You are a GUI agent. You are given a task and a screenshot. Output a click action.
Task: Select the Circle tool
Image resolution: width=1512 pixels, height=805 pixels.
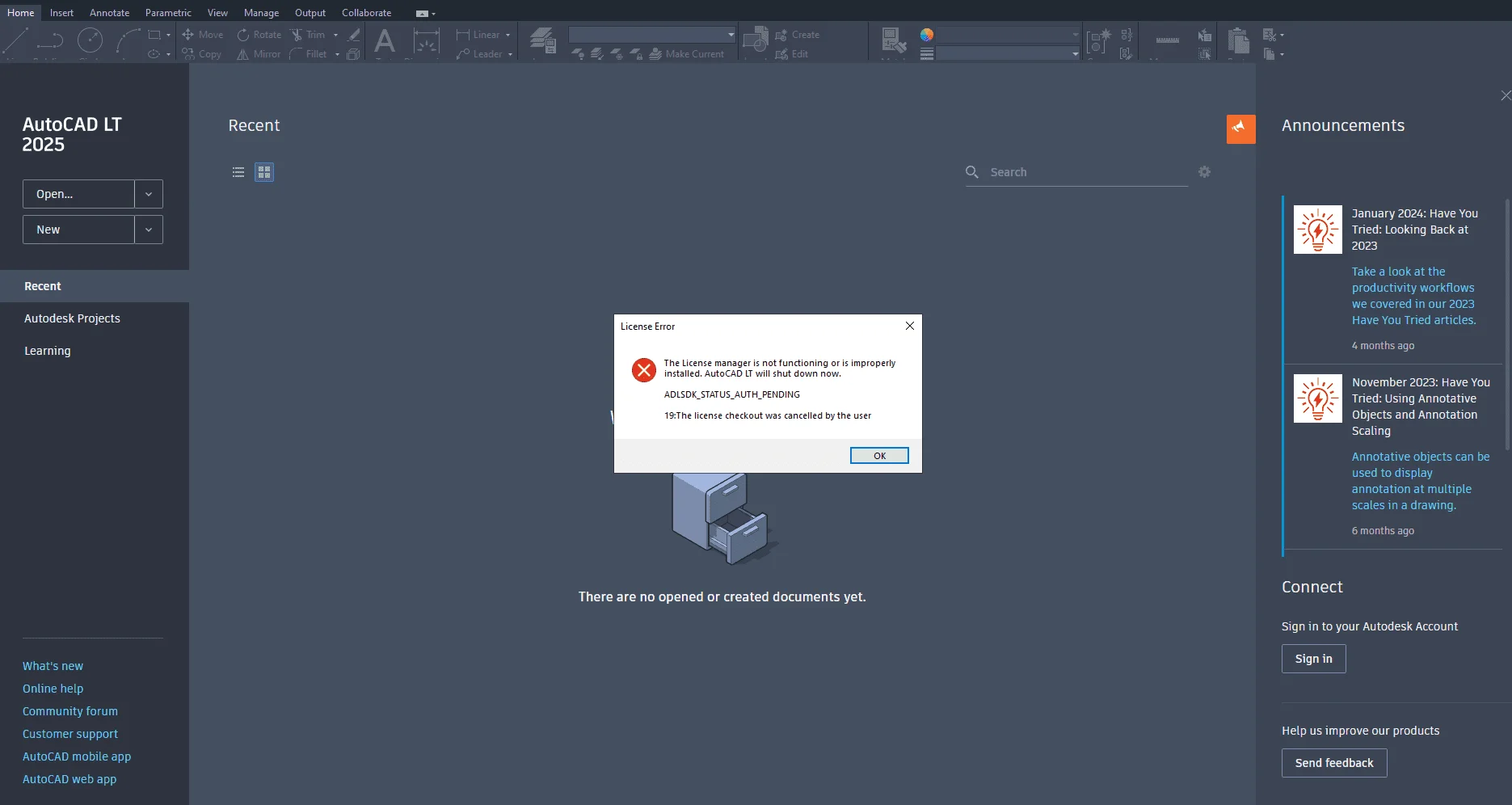point(90,42)
